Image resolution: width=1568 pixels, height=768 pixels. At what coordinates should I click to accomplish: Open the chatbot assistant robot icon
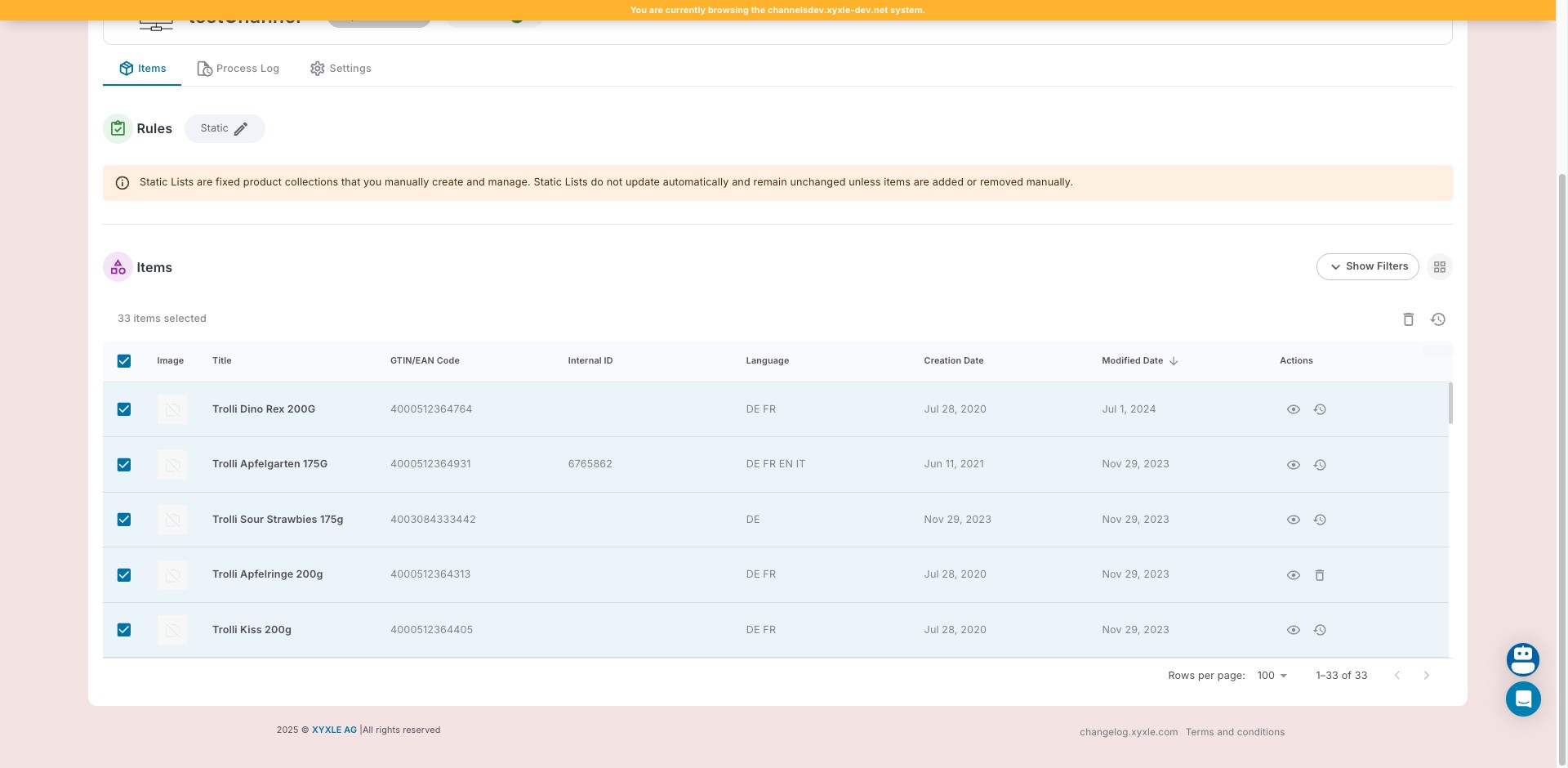click(x=1523, y=659)
